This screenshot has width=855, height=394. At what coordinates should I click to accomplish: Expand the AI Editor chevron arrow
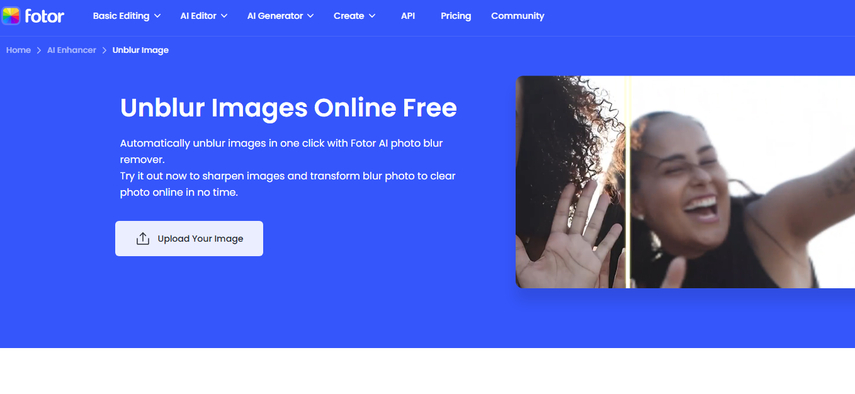pyautogui.click(x=224, y=16)
